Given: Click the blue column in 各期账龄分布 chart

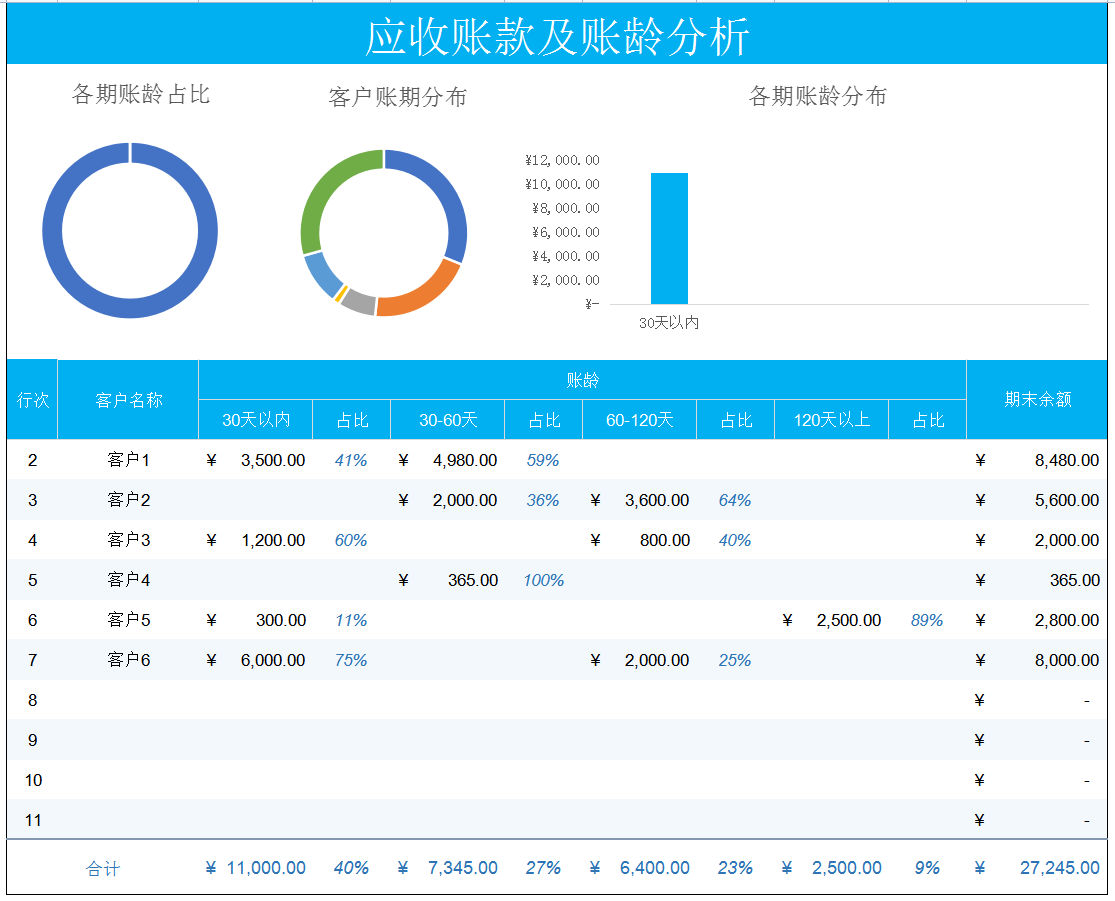Looking at the screenshot, I should pyautogui.click(x=668, y=240).
